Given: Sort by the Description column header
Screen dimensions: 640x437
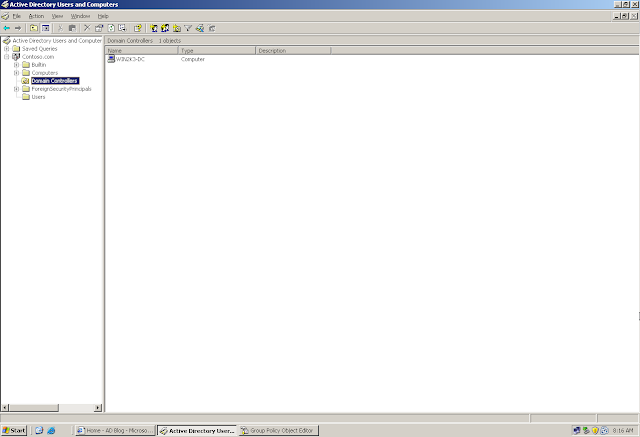Looking at the screenshot, I should point(293,51).
